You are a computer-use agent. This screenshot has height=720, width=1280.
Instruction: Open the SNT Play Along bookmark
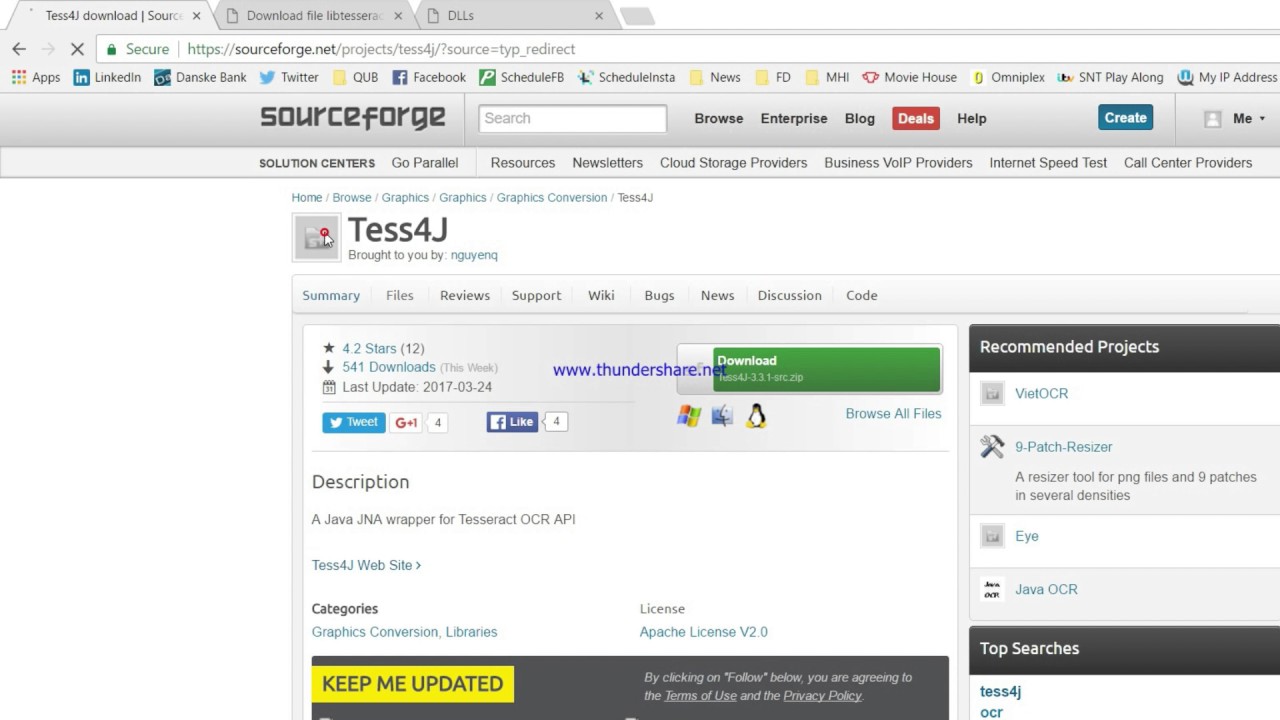click(1111, 77)
